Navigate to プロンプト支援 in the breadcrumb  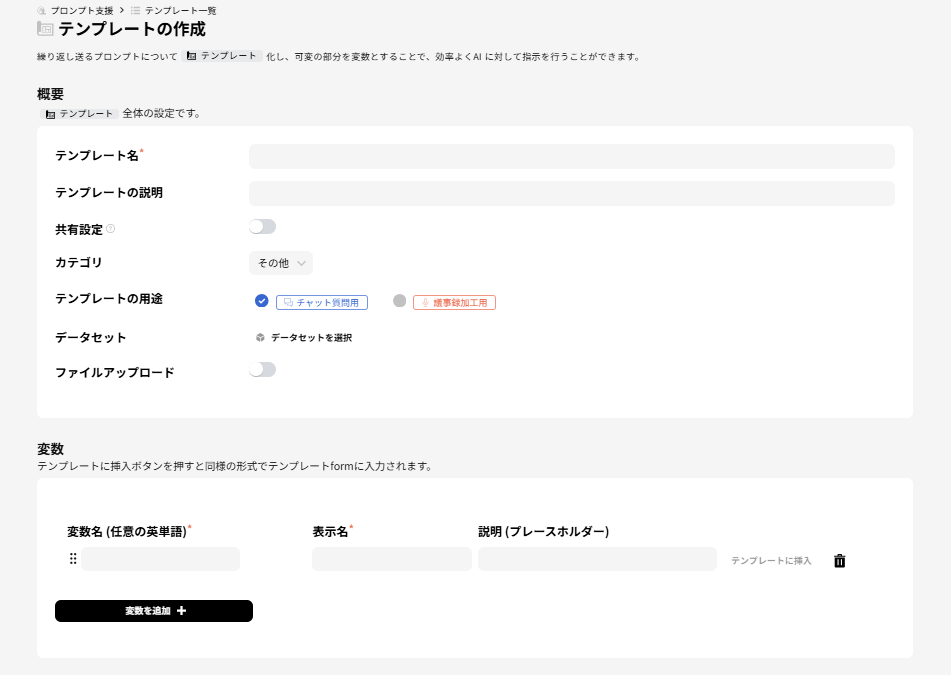click(x=84, y=10)
